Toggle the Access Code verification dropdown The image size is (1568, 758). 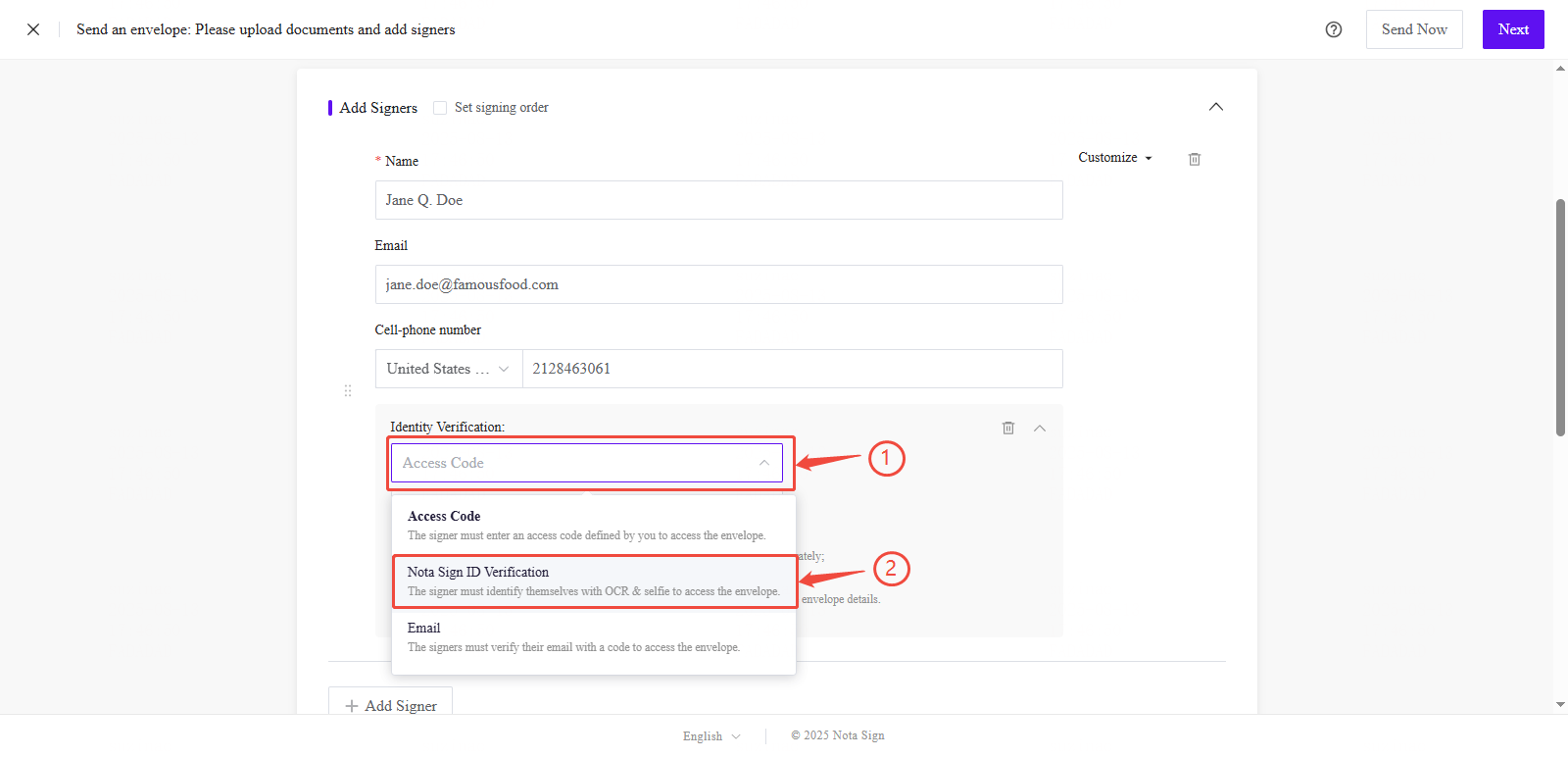coord(586,463)
